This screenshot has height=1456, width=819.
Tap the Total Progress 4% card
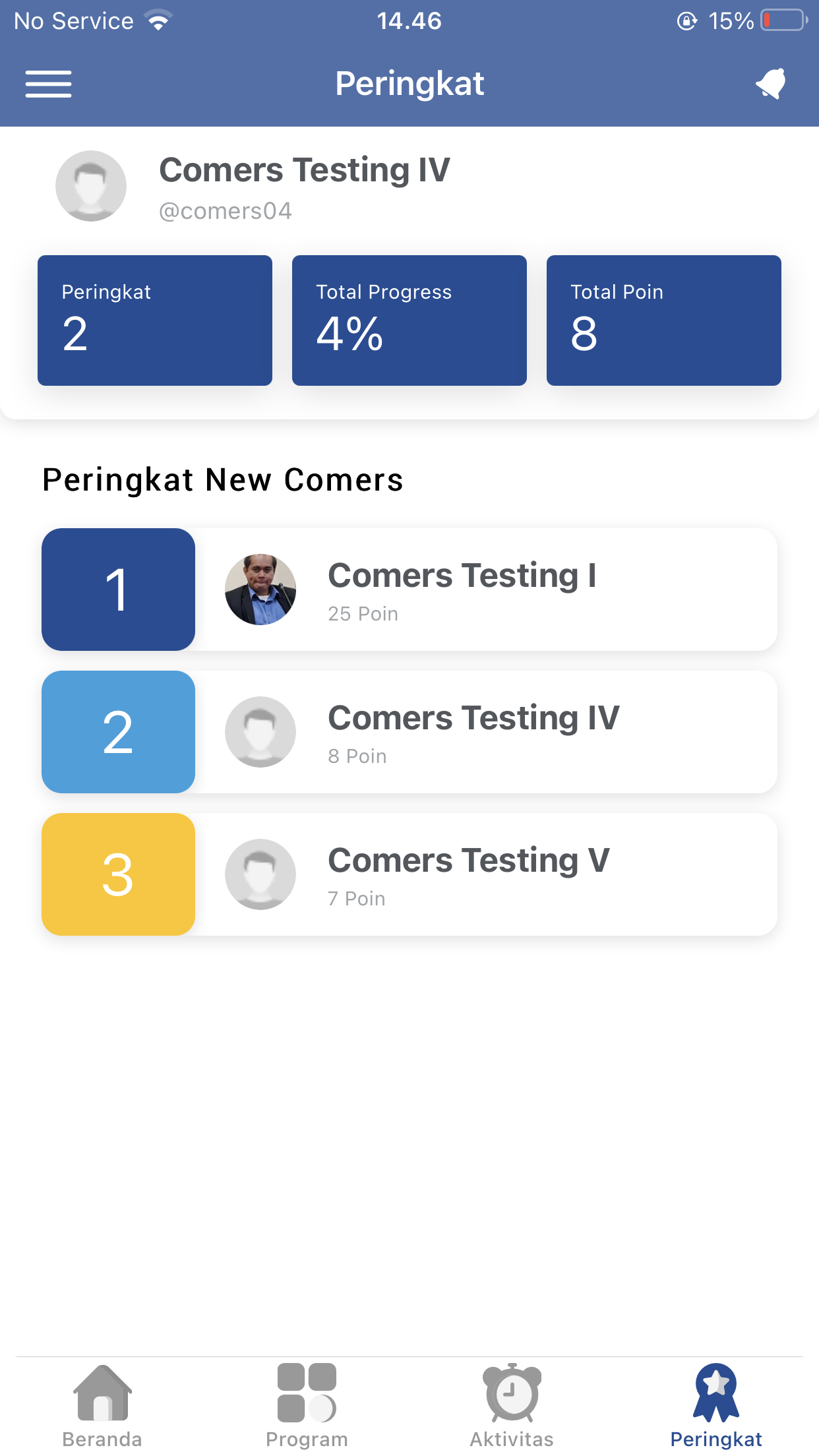tap(409, 320)
